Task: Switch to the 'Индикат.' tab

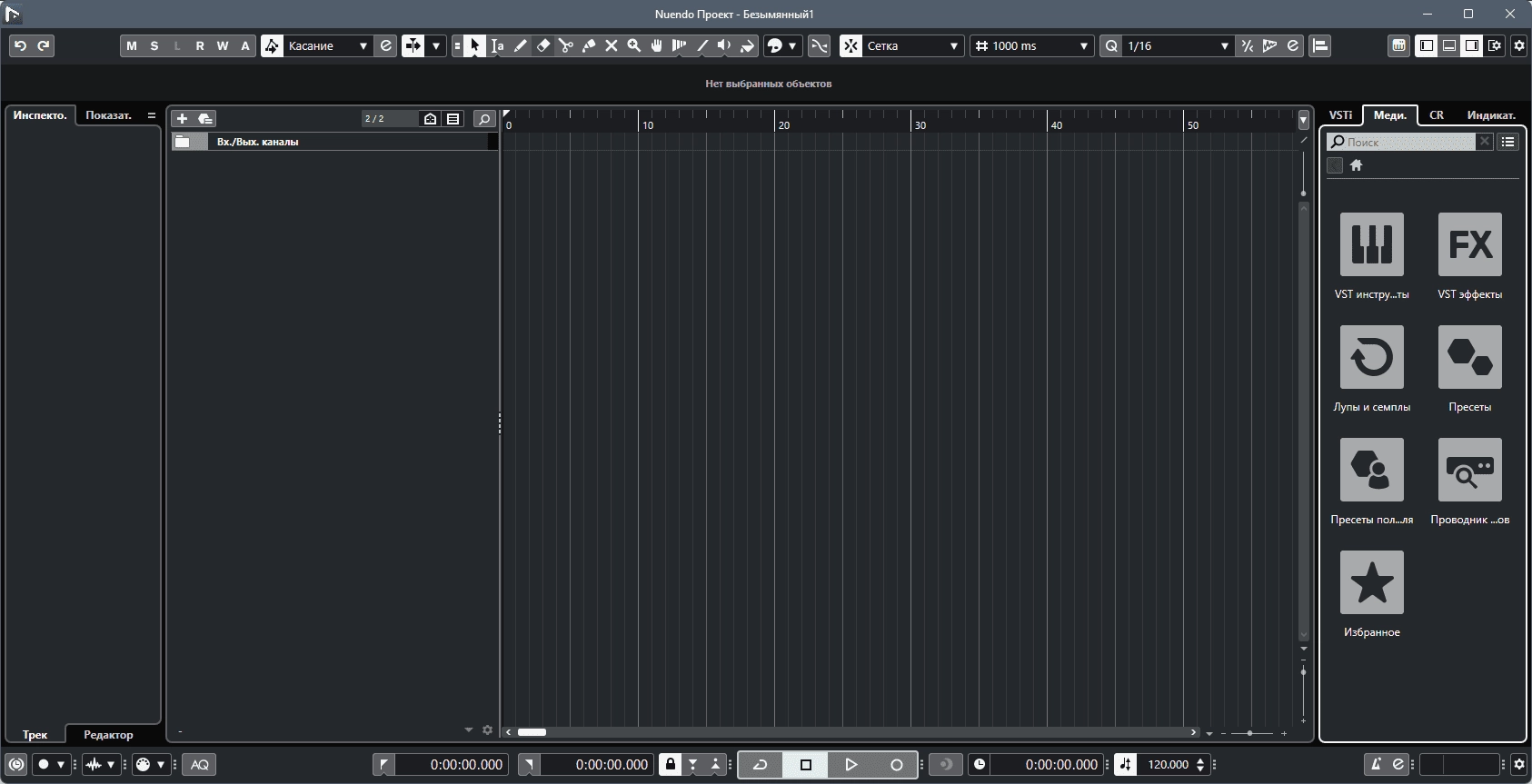Action: point(1491,115)
